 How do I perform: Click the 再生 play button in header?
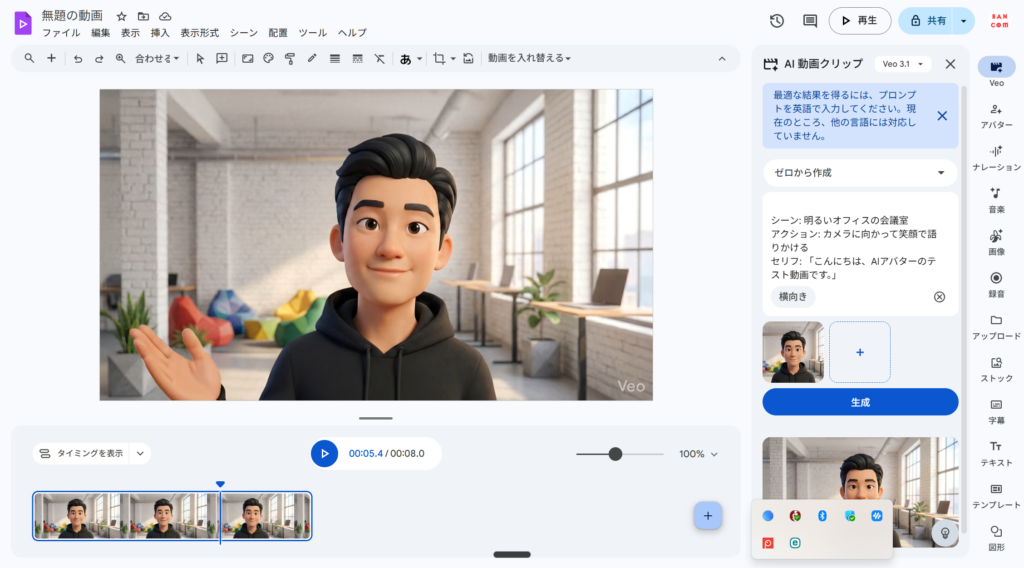(x=859, y=21)
